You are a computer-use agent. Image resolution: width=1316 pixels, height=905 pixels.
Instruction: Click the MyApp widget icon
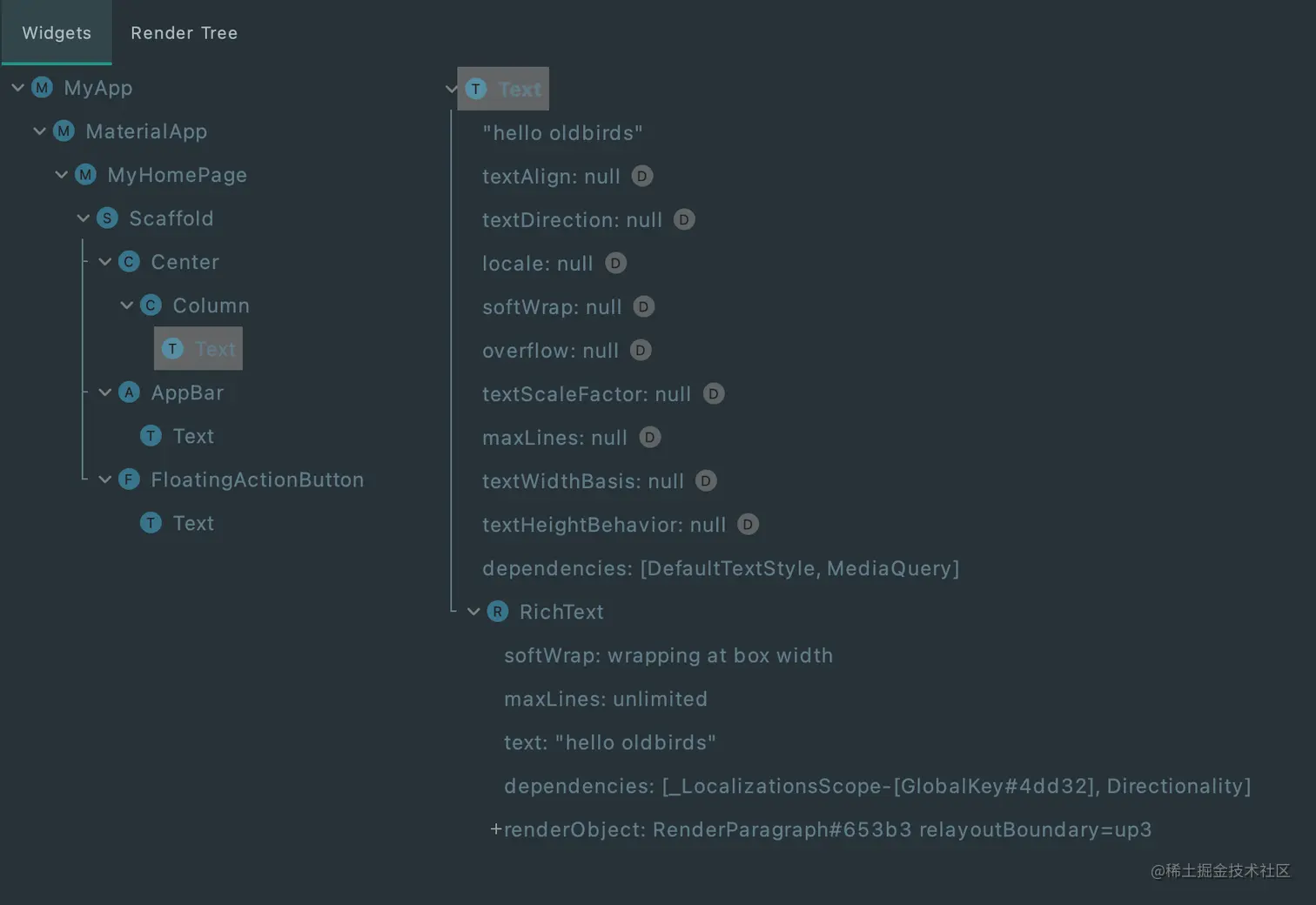tap(42, 88)
